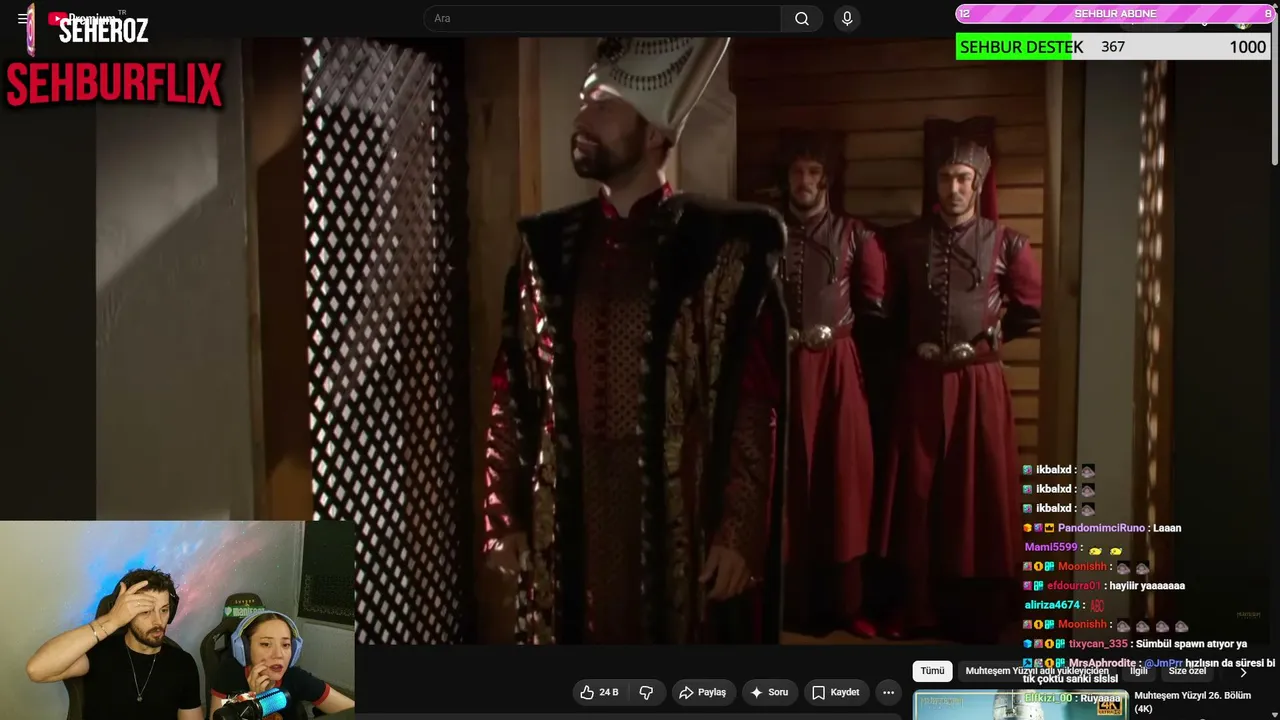Save the video with Kaydet
Viewport: 1280px width, 720px height.
point(835,692)
